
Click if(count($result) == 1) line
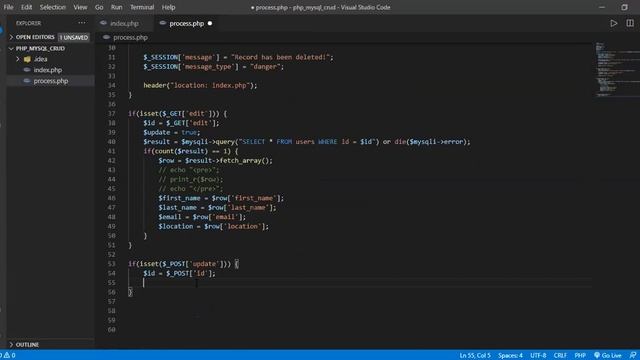[x=191, y=151]
